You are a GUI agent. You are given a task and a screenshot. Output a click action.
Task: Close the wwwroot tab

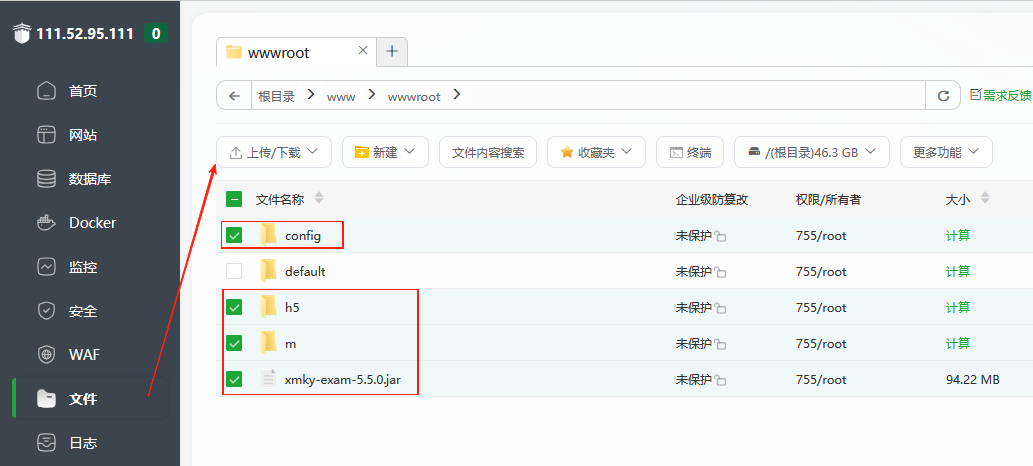(363, 52)
